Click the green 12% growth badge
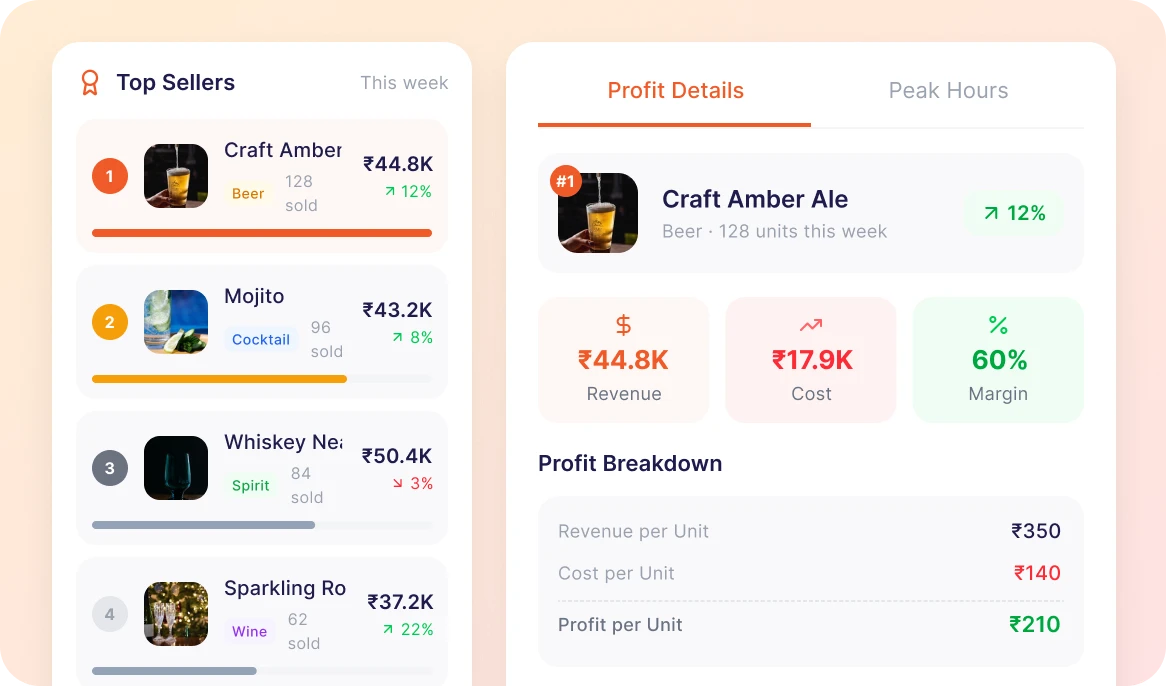Screen dimensions: 1166x686 (1014, 213)
